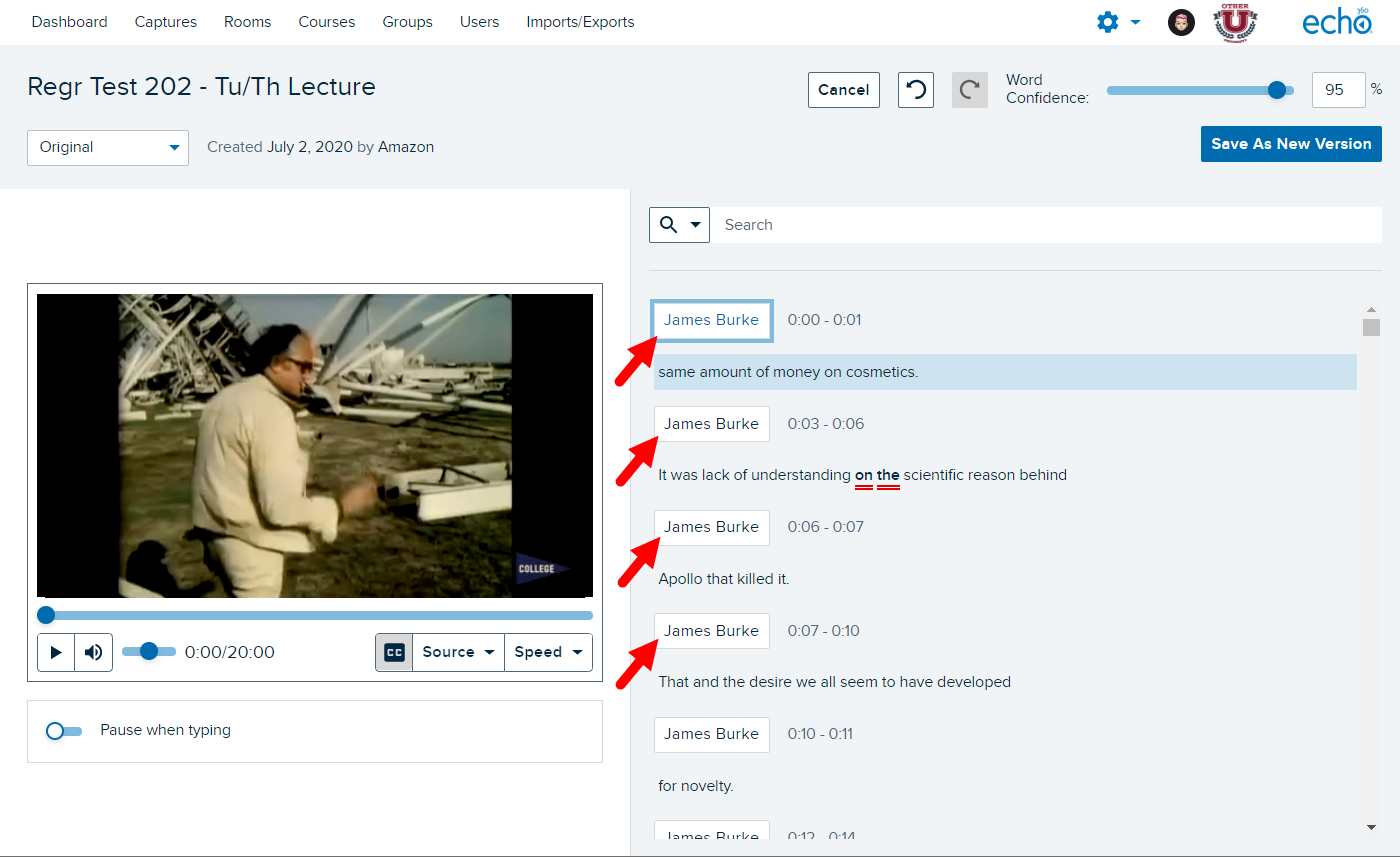The height and width of the screenshot is (857, 1400).
Task: Click the Word Confidence percent field
Action: pyautogui.click(x=1338, y=90)
